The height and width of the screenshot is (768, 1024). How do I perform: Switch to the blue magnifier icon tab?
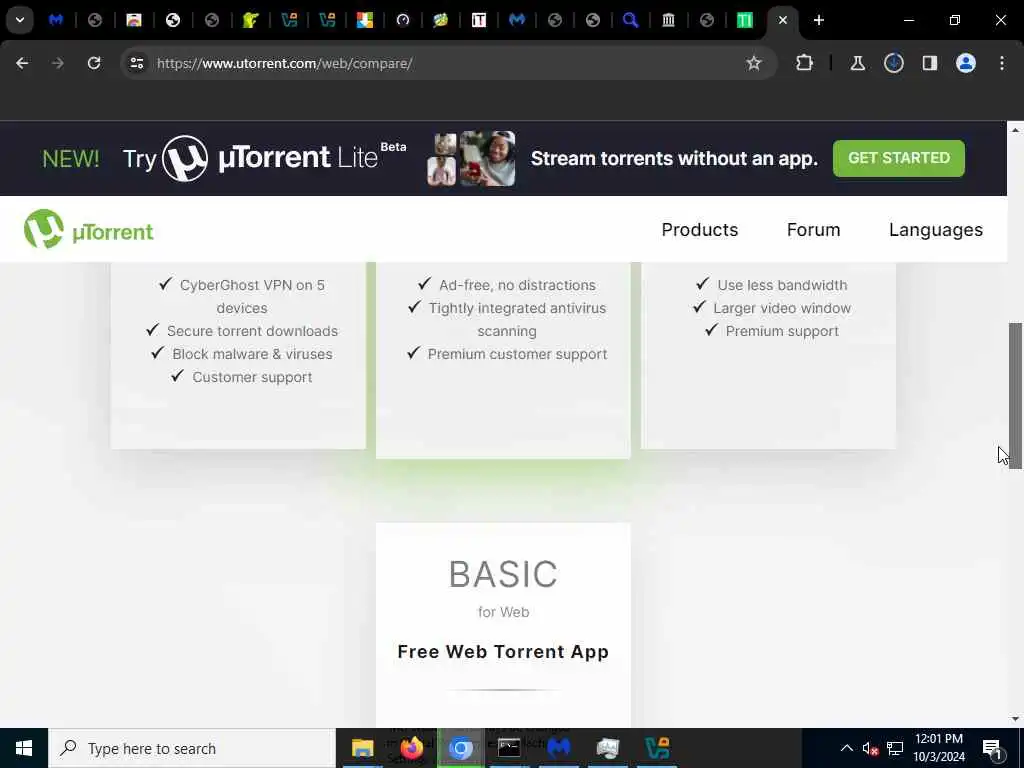pyautogui.click(x=630, y=20)
